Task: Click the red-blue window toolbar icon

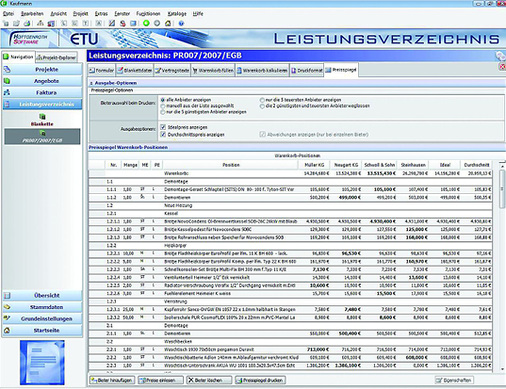Action: click(x=51, y=23)
